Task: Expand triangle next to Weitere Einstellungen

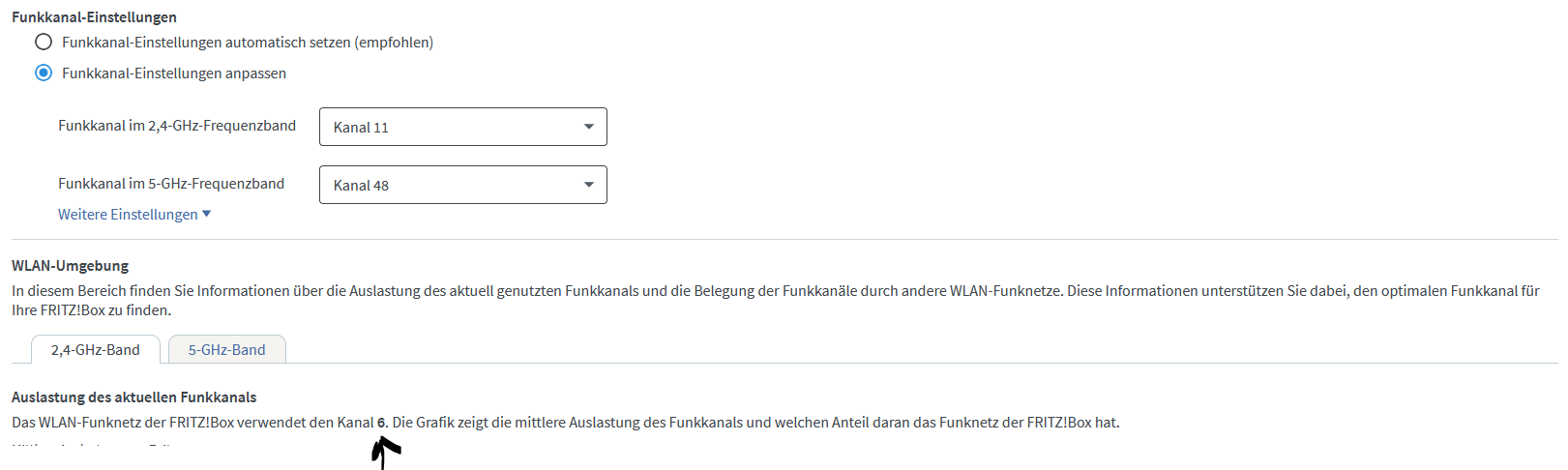Action: (206, 214)
